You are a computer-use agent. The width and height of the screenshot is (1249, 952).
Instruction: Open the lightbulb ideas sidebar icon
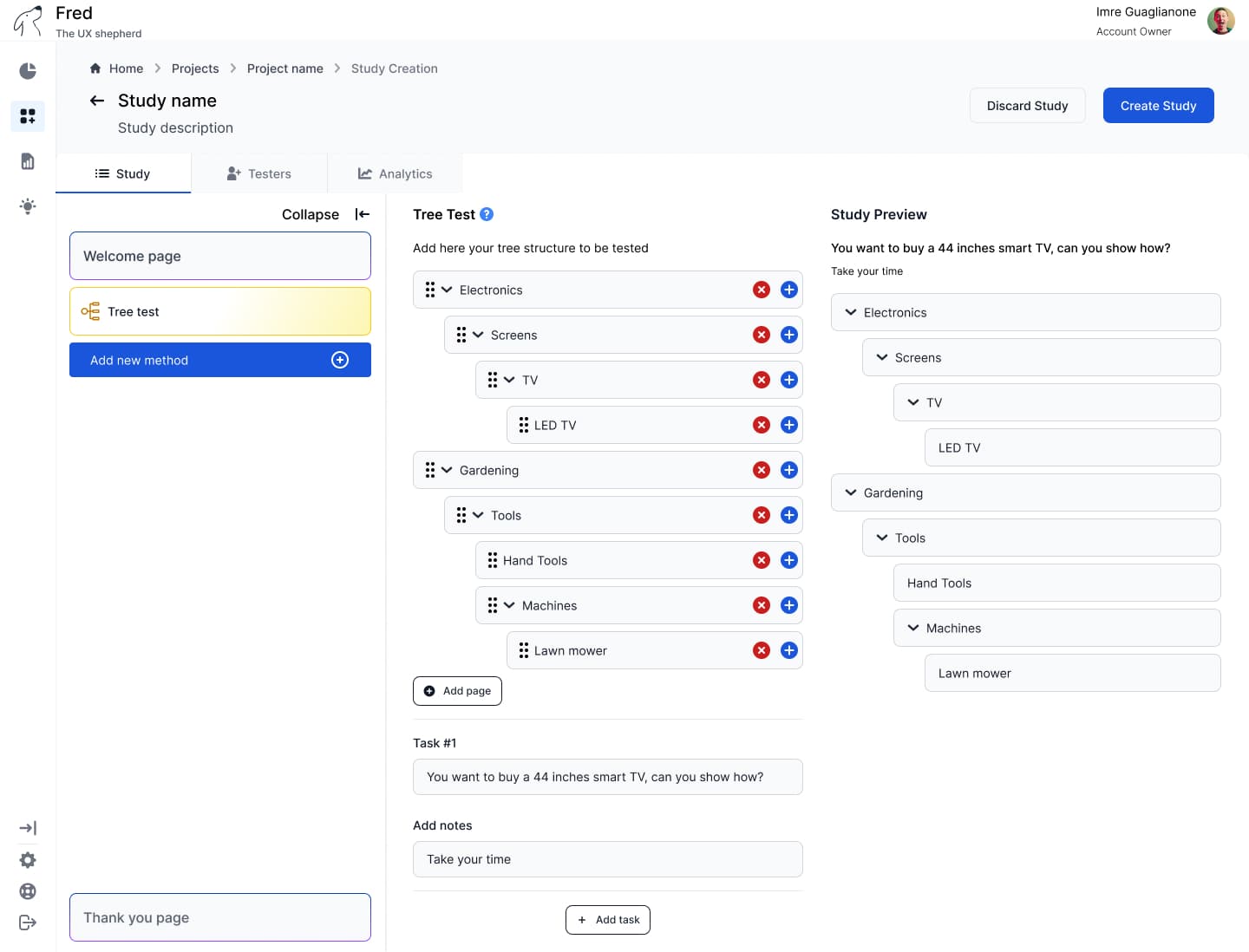coord(28,206)
